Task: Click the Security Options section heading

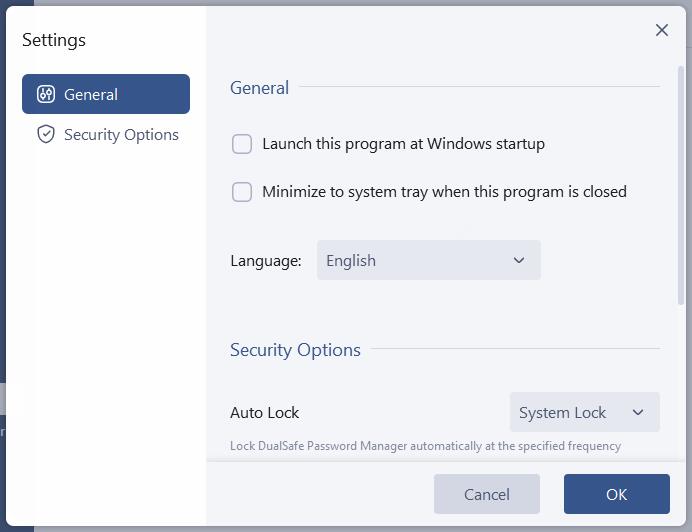Action: coord(295,350)
